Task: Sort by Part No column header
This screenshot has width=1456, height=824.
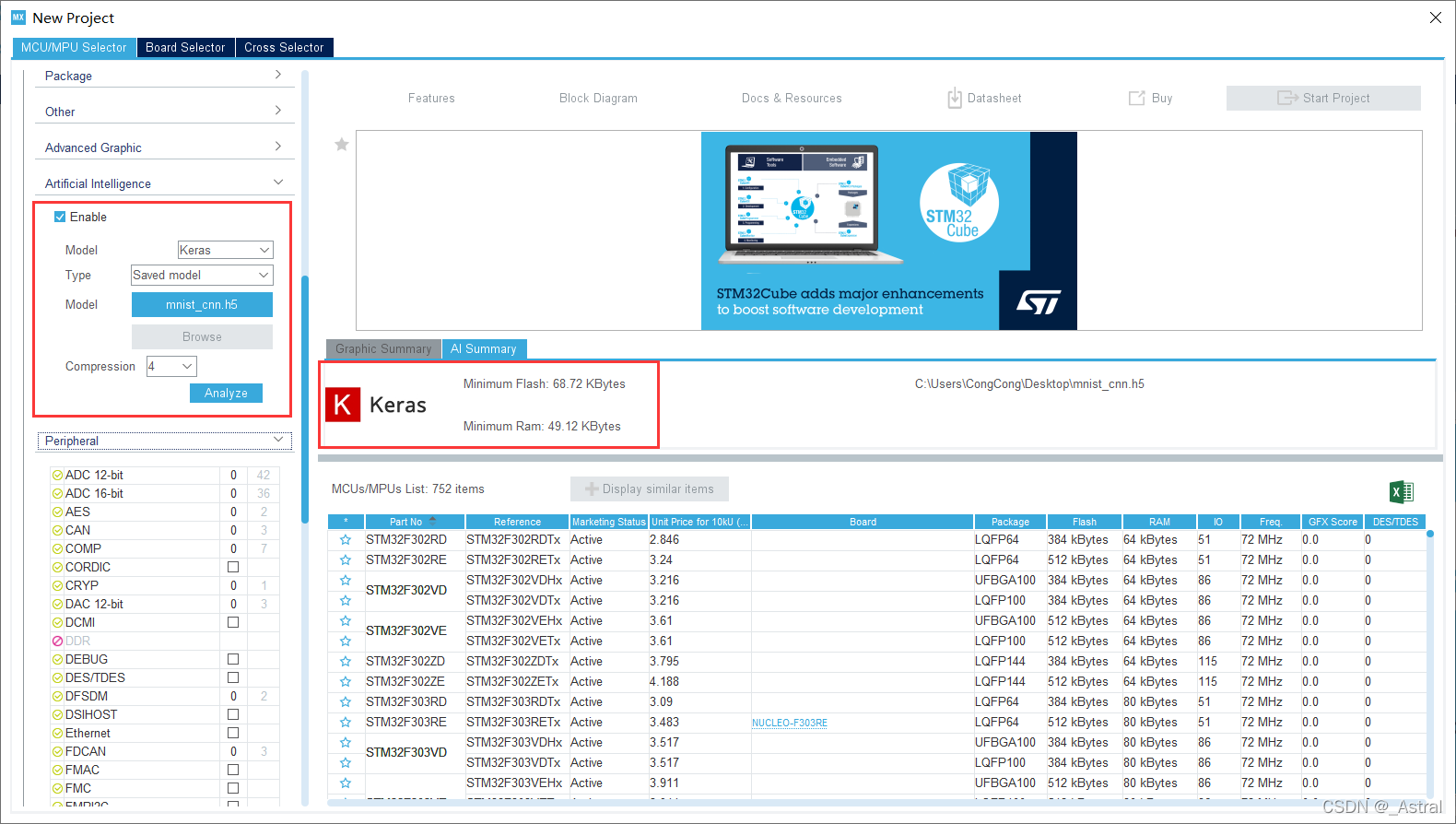Action: click(415, 522)
